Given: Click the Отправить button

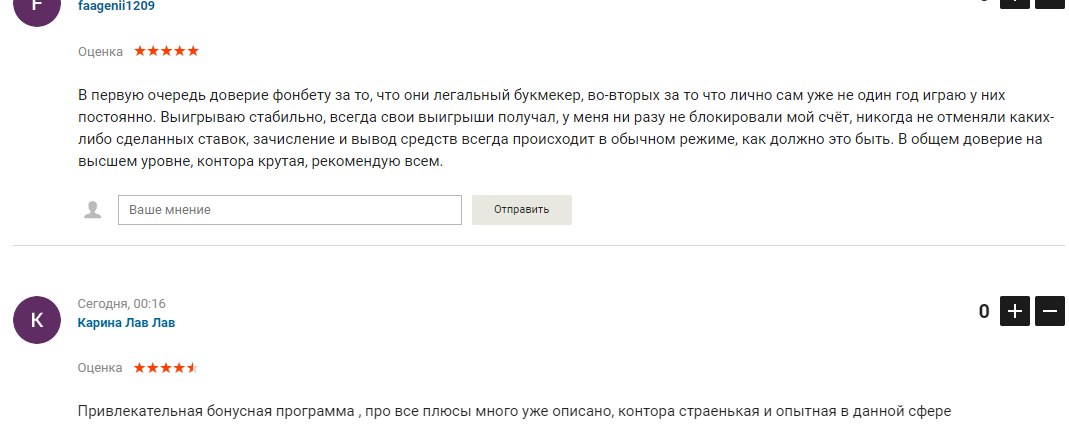Looking at the screenshot, I should (x=522, y=210).
